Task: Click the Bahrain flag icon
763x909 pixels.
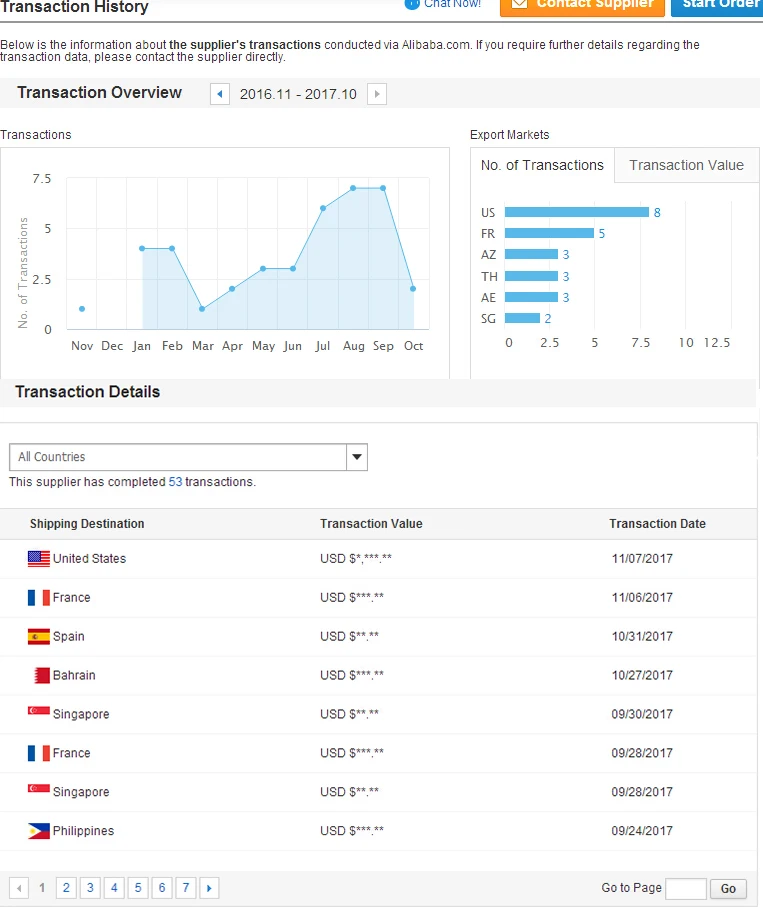Action: [x=40, y=676]
